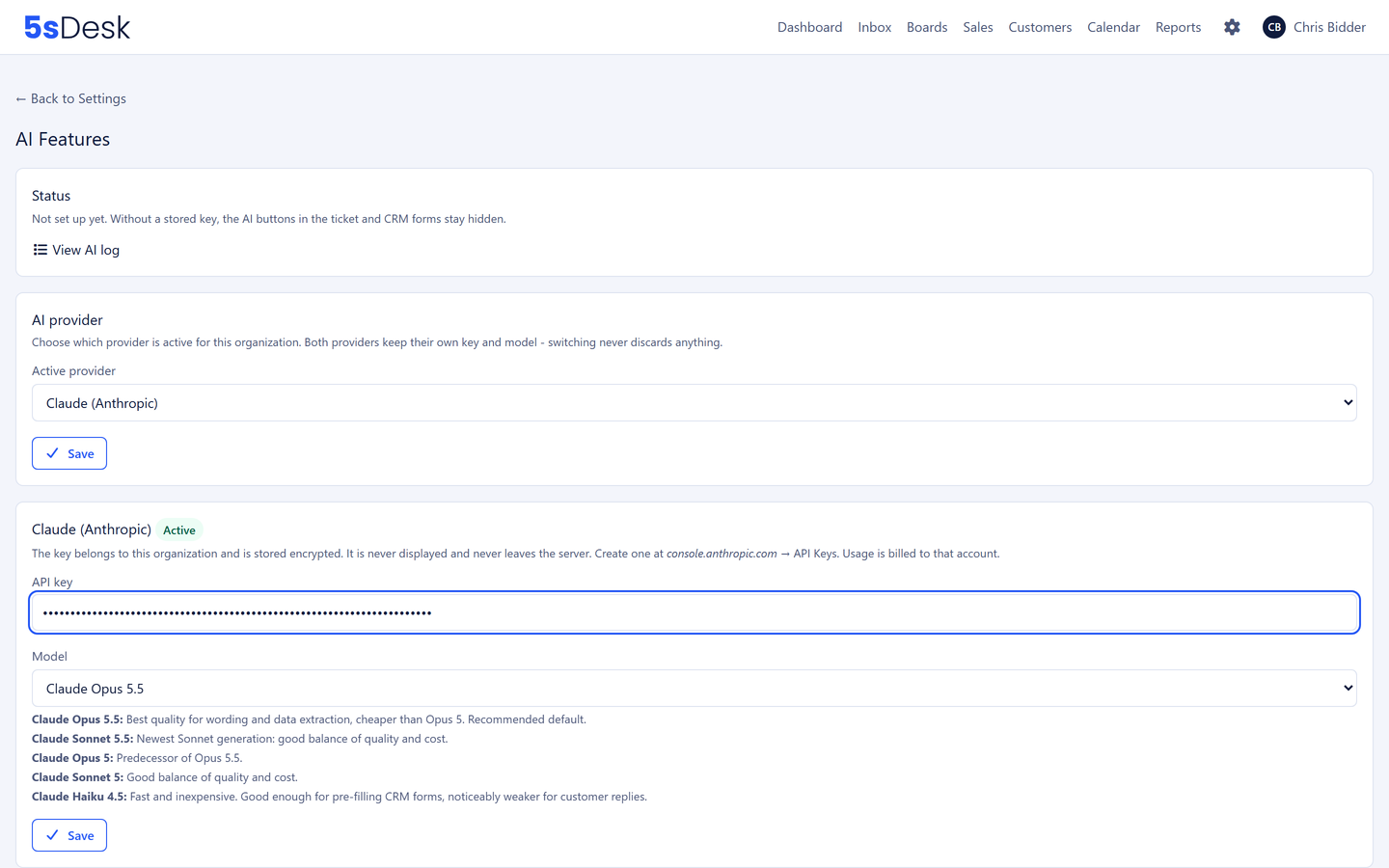Viewport: 1389px width, 868px height.
Task: Open settings via the gear icon
Action: [x=1232, y=27]
